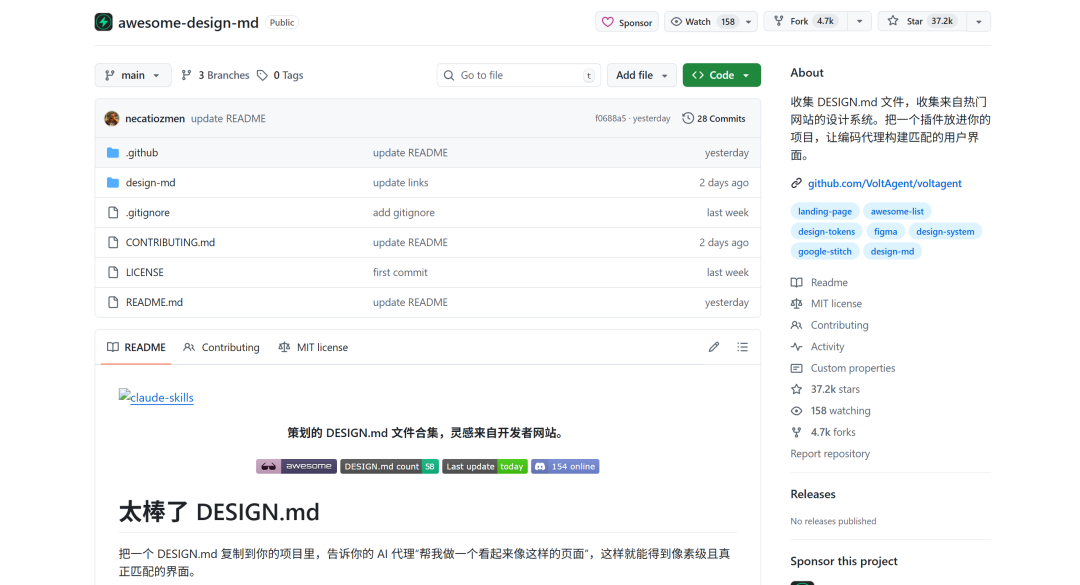This screenshot has width=1080, height=585.
Task: Open the sidebar MIT license link
Action: coord(827,304)
